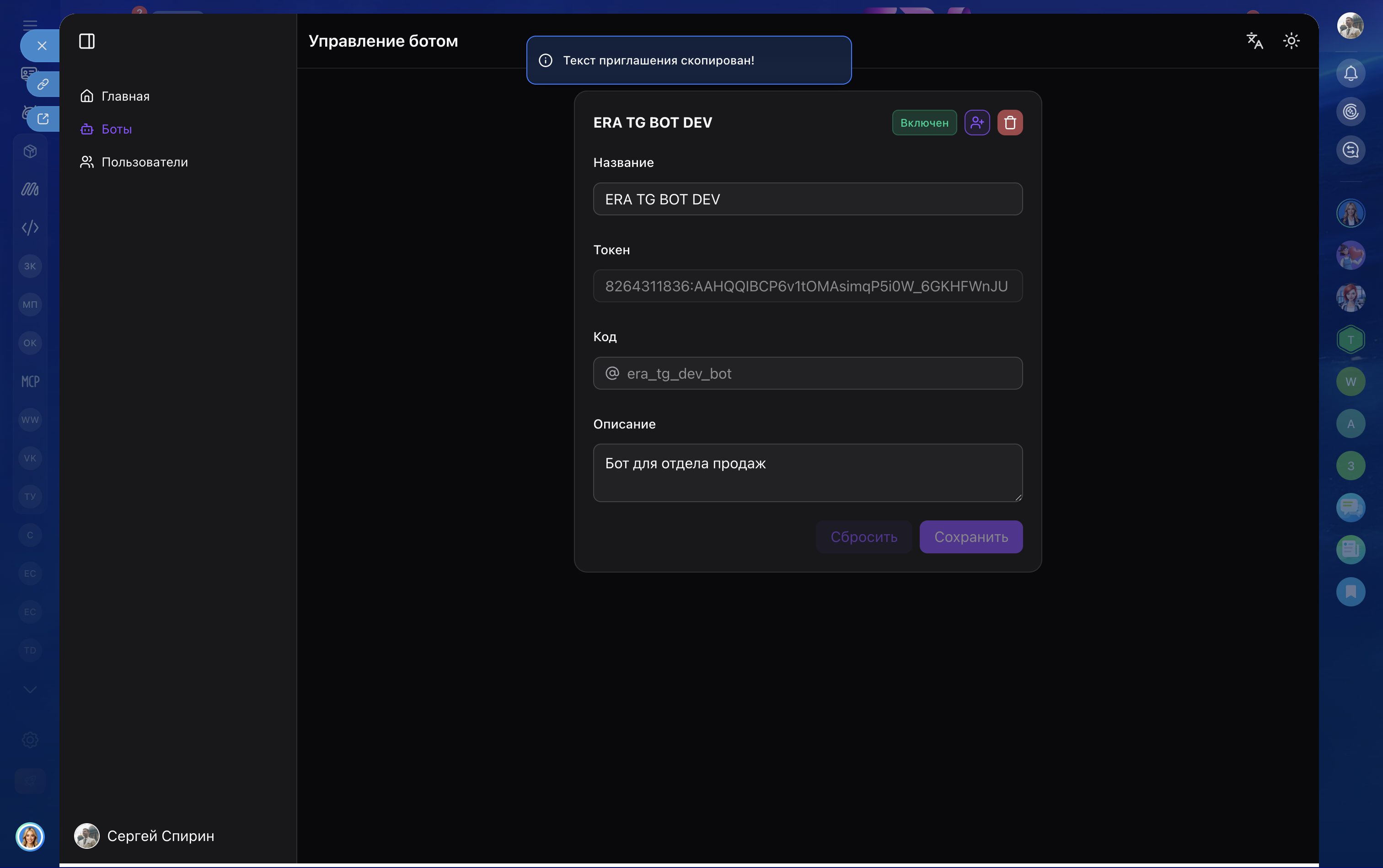Screen dimensions: 1383x868
Task: Click the invite user icon button
Action: pos(977,122)
